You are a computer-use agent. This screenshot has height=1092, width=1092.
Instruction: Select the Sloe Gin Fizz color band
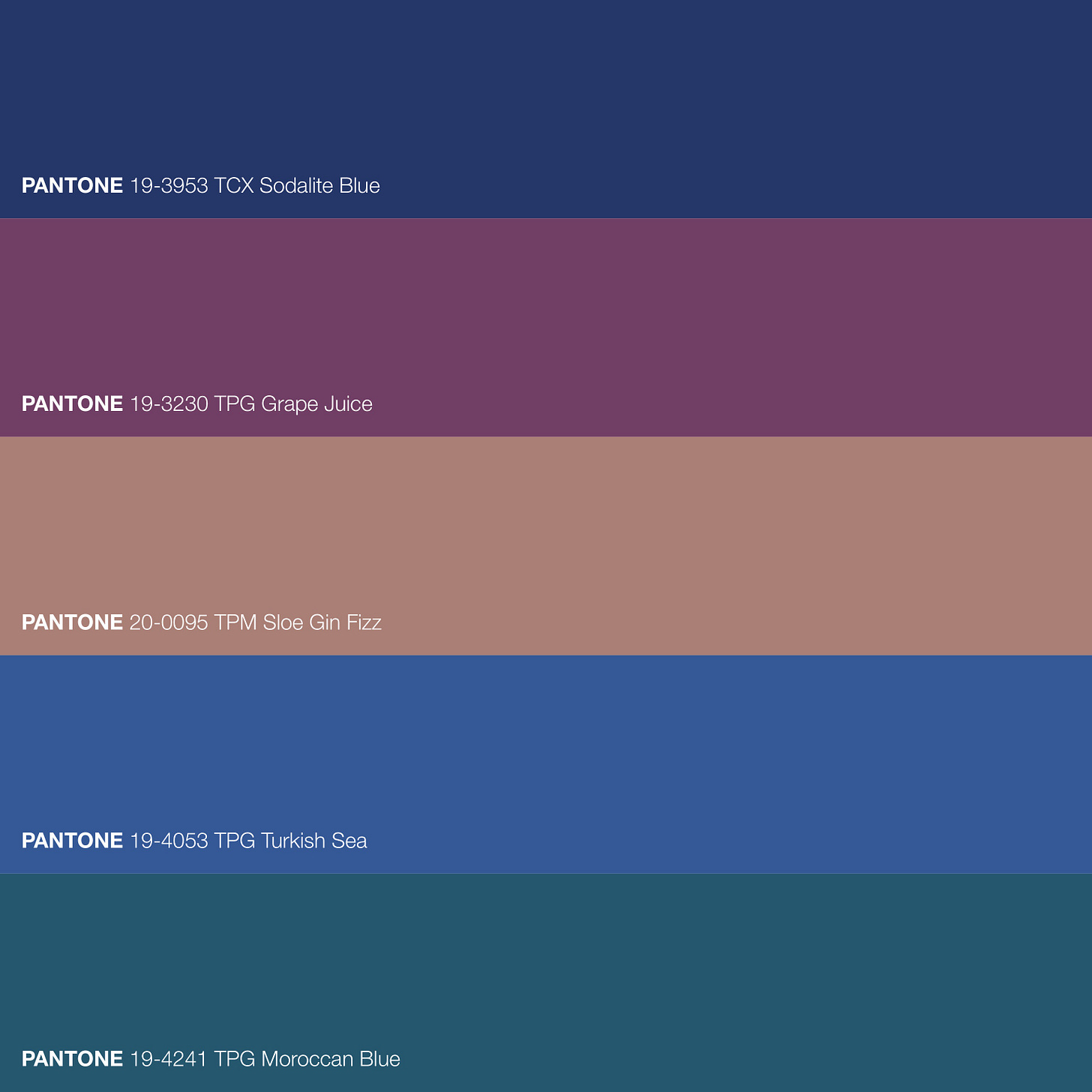coord(546,546)
